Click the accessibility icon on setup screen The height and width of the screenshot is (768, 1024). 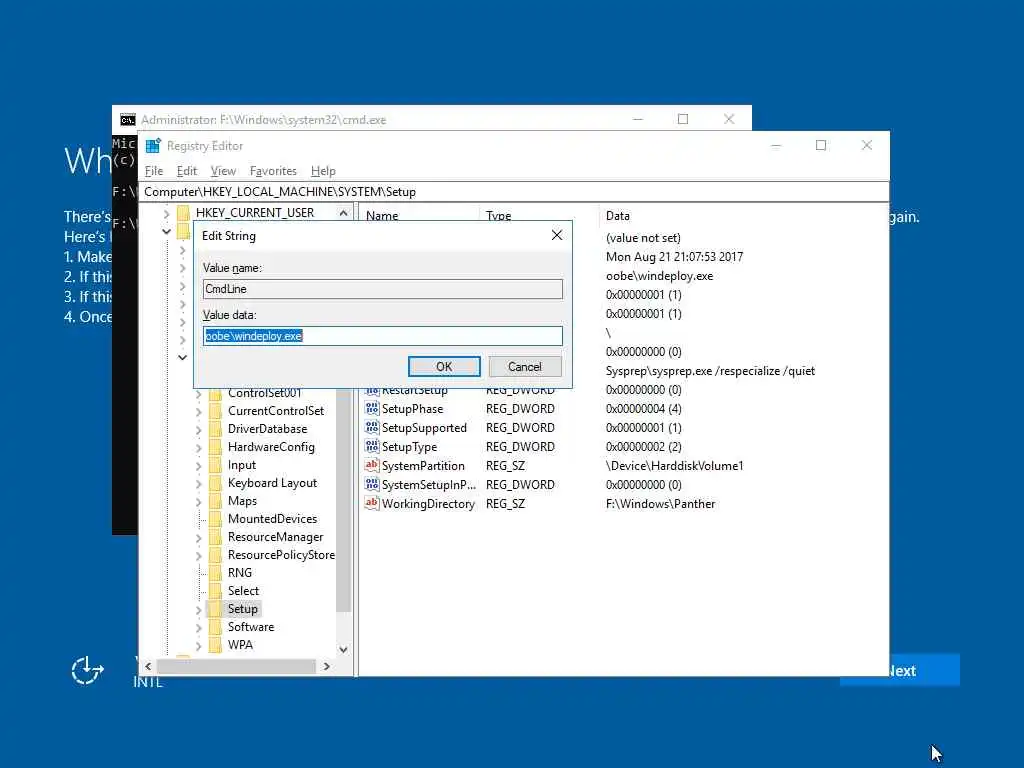pyautogui.click(x=87, y=671)
